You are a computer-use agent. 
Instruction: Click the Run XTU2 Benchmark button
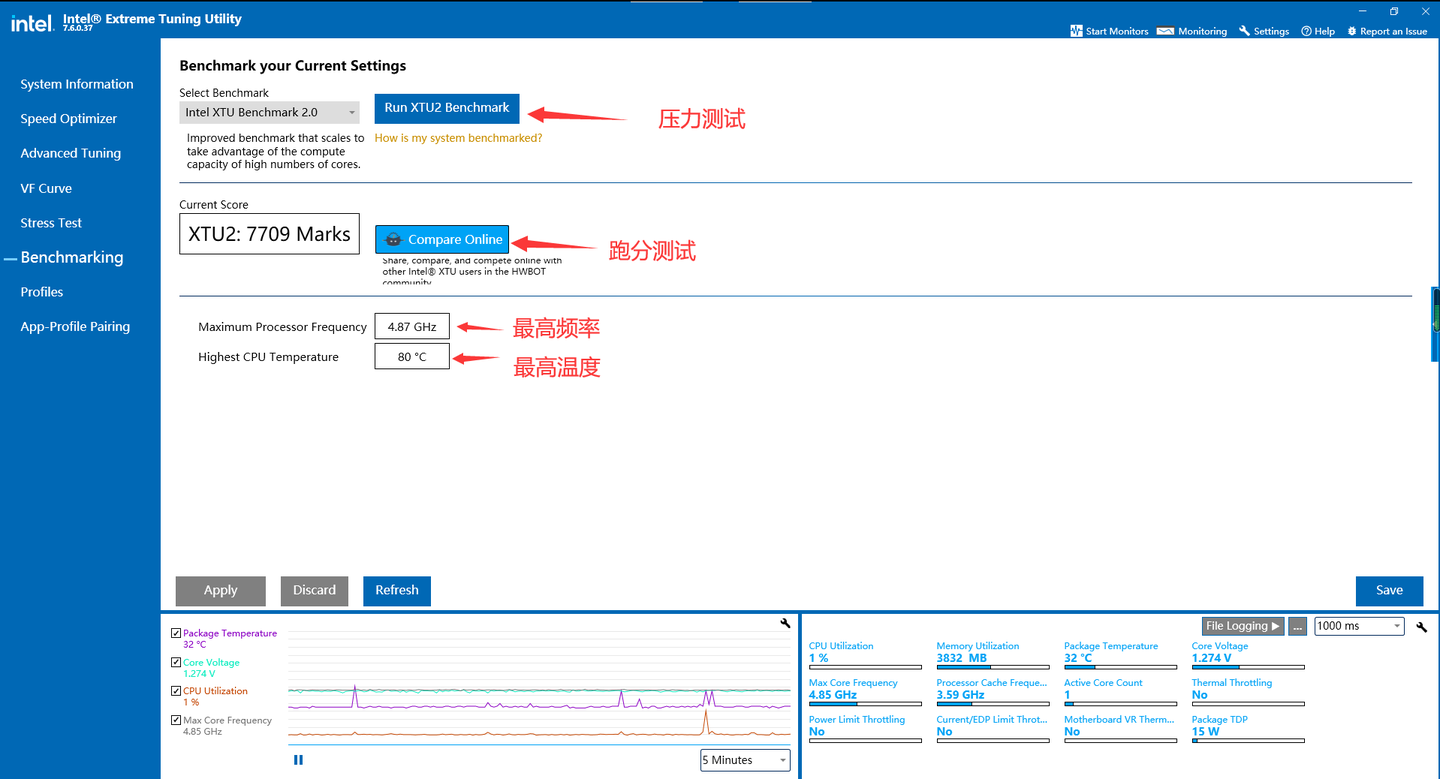coord(447,108)
